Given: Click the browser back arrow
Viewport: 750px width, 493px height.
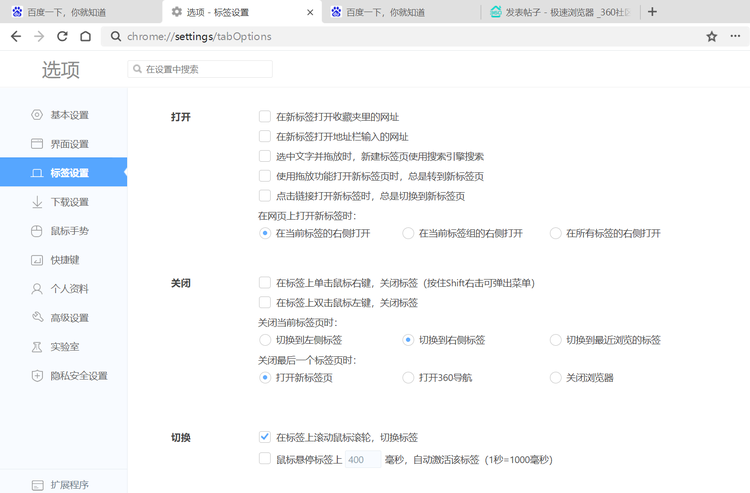Looking at the screenshot, I should coord(15,36).
